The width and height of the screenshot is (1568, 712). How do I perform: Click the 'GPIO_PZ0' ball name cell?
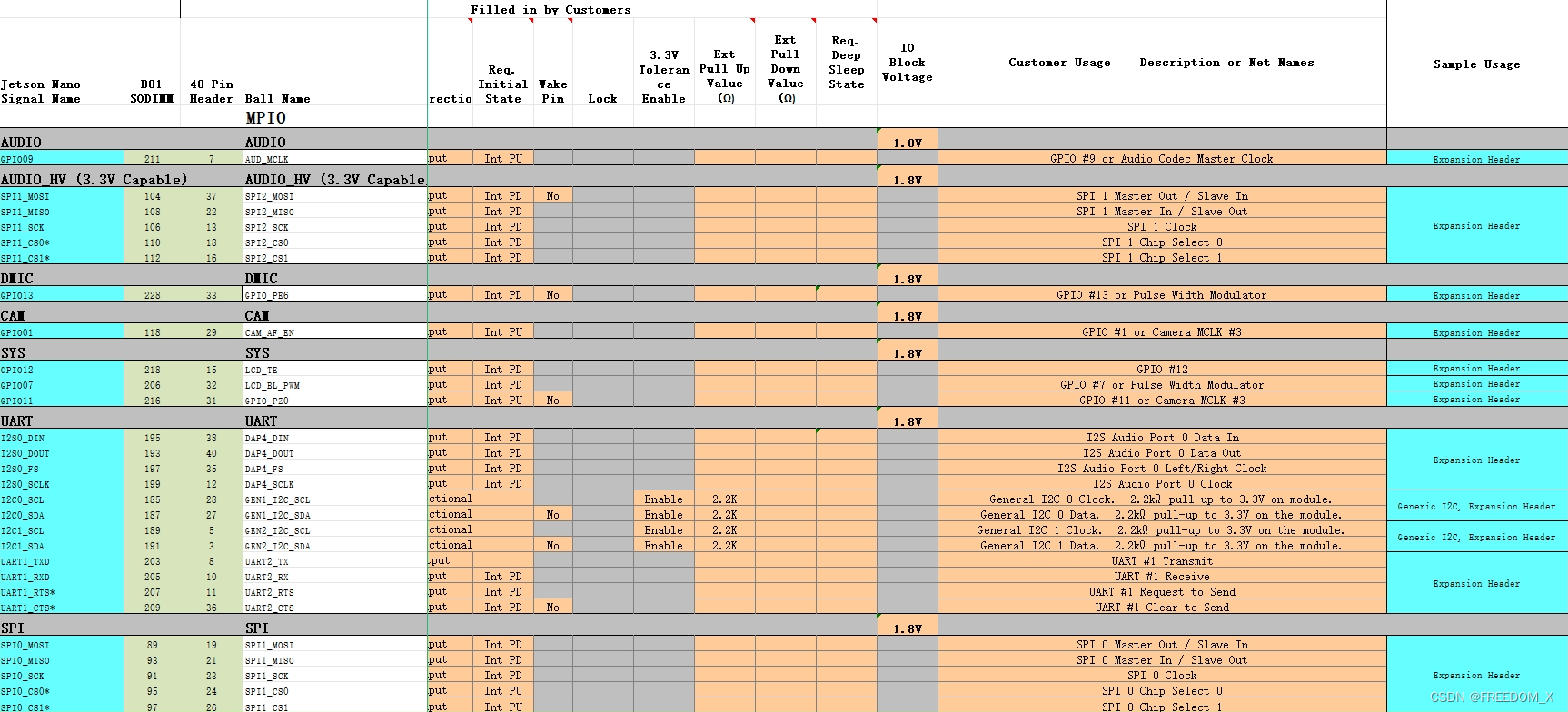pyautogui.click(x=335, y=400)
